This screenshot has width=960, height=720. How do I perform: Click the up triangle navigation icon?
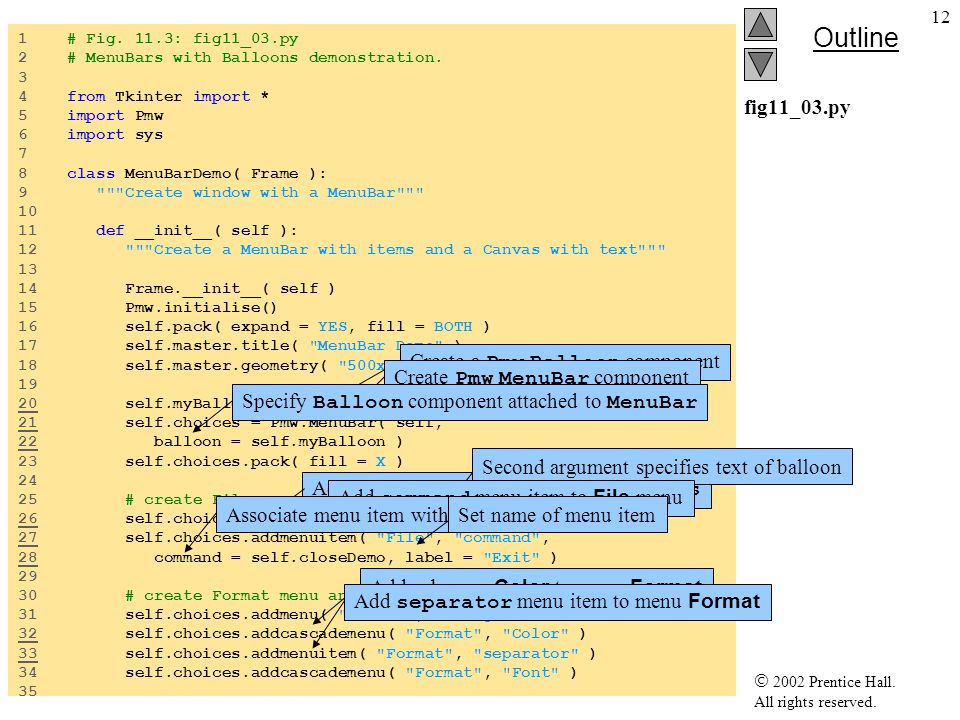pos(760,24)
